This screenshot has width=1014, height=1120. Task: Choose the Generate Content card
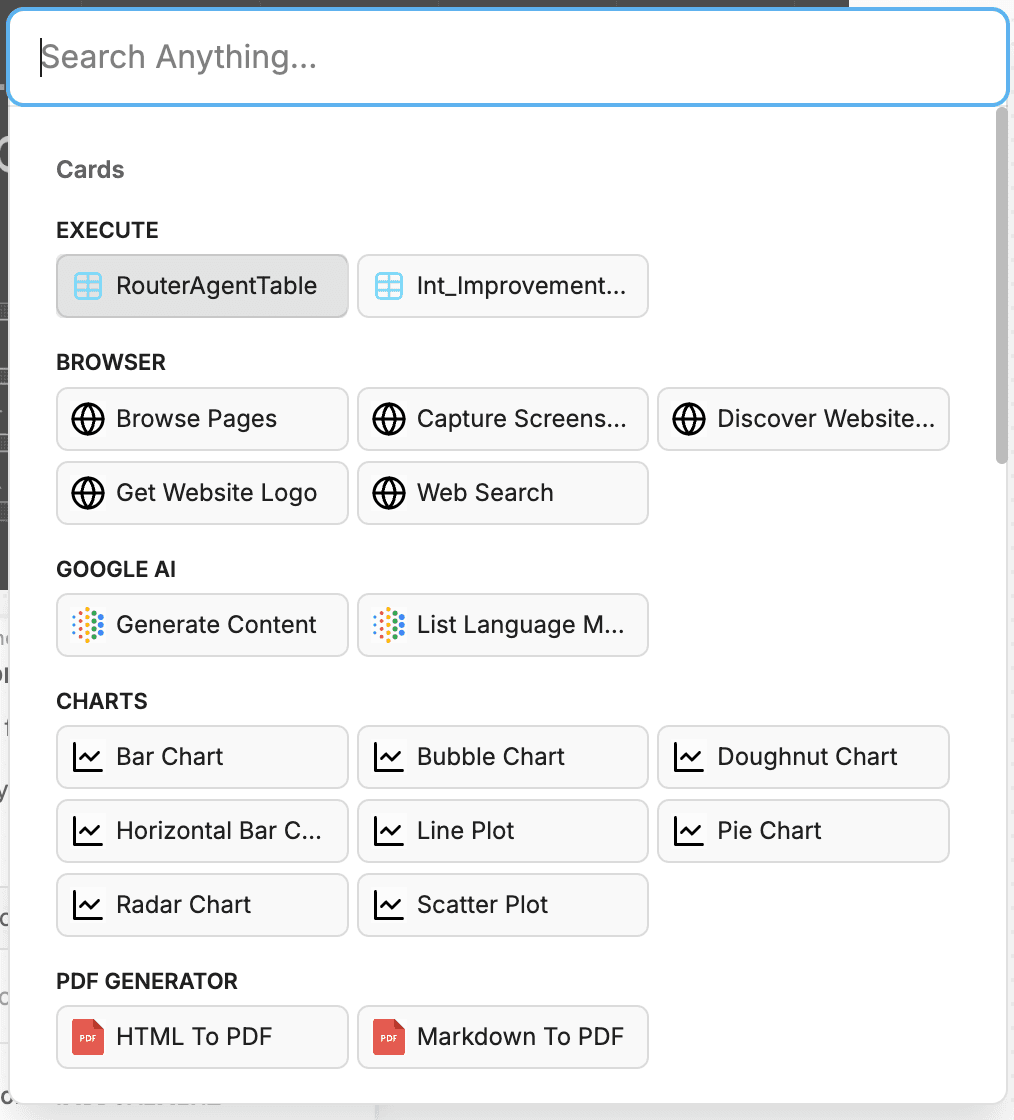(x=202, y=625)
